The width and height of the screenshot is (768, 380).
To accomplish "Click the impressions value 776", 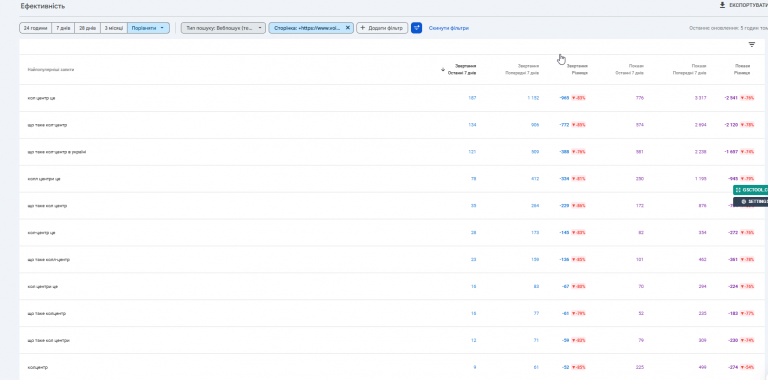I will coord(640,98).
